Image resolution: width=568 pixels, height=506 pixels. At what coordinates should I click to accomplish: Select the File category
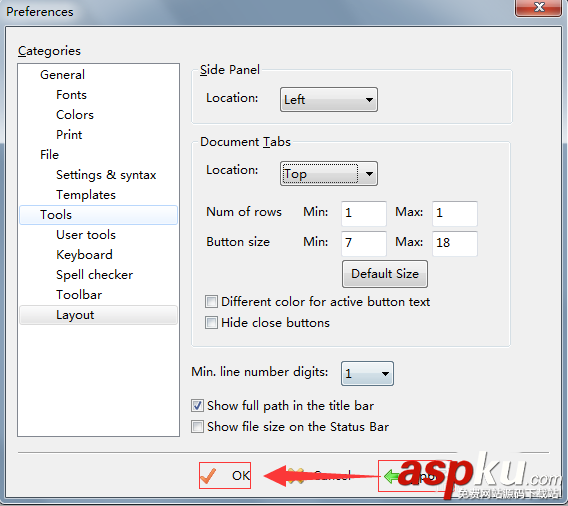[49, 155]
